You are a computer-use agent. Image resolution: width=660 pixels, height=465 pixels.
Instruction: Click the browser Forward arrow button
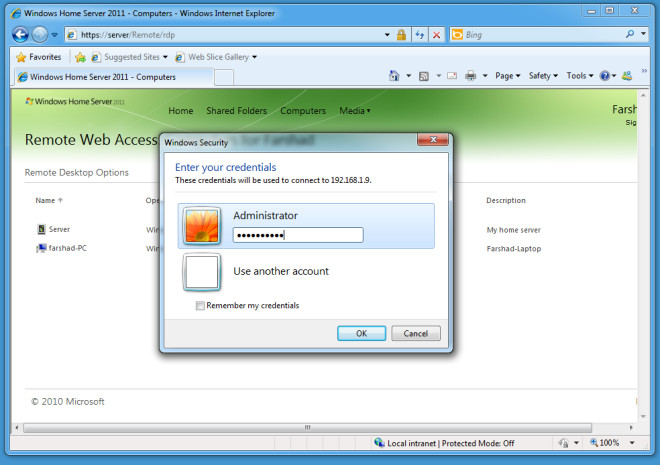coord(40,35)
